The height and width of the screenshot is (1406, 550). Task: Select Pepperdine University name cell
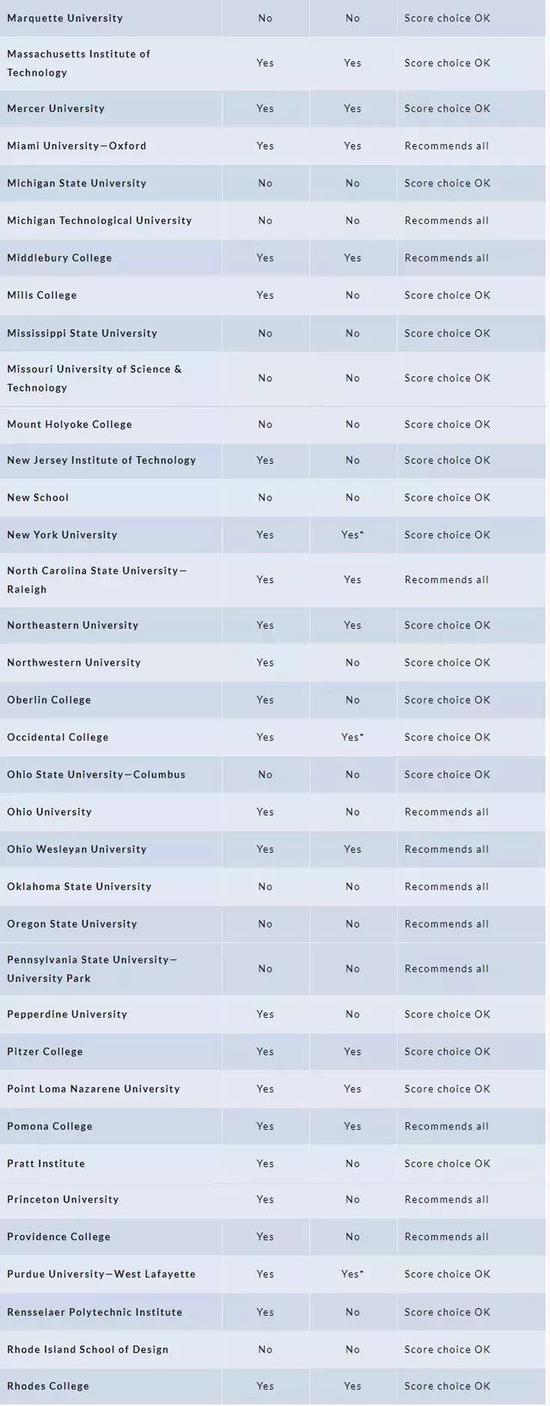(67, 1014)
